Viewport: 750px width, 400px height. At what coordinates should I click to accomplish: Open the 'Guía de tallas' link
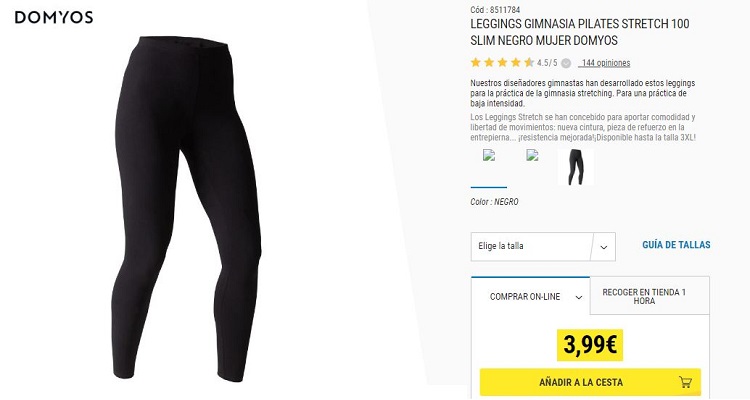click(676, 244)
